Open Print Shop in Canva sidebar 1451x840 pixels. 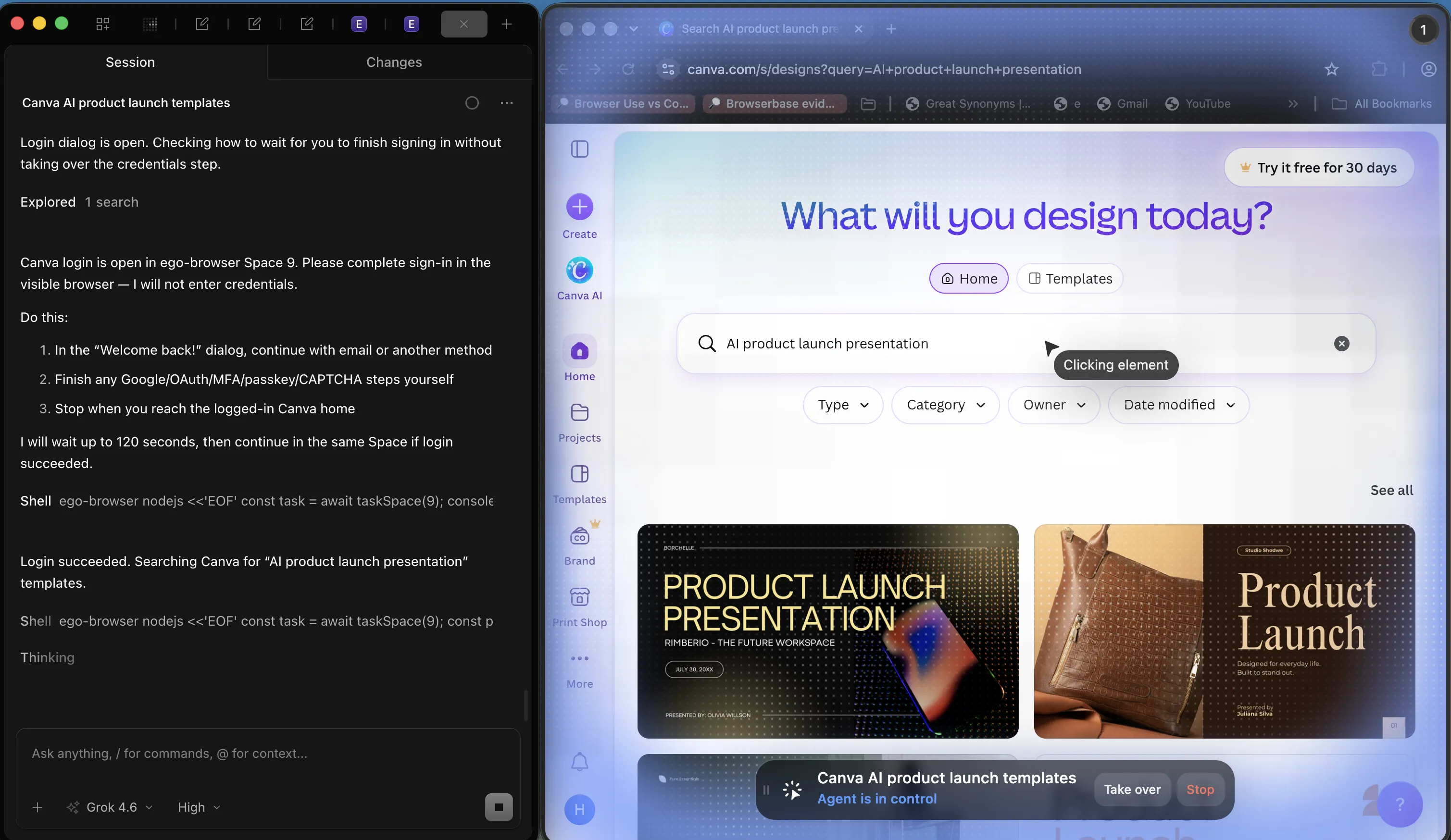click(579, 607)
